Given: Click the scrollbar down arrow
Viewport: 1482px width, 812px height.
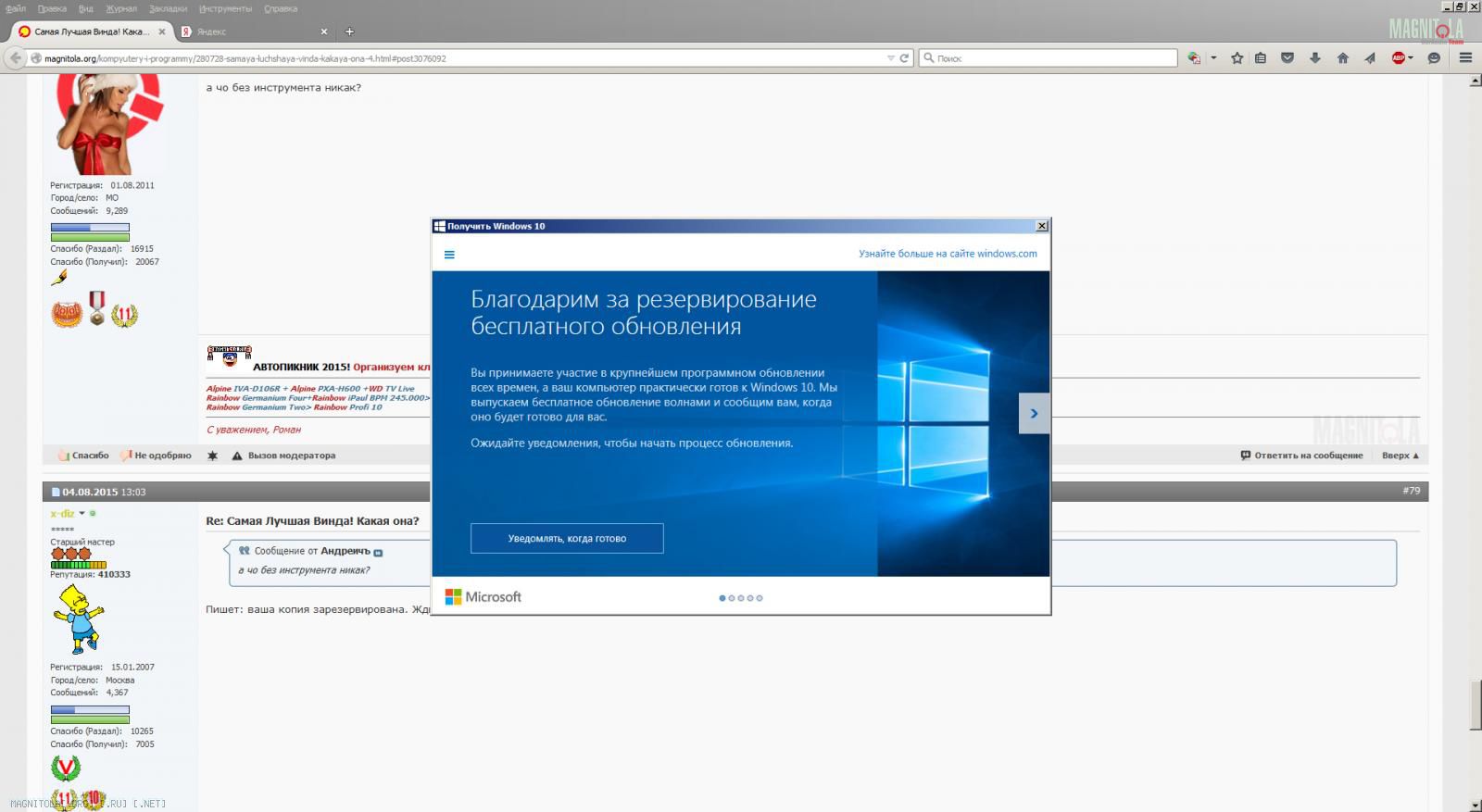Looking at the screenshot, I should [x=1475, y=806].
